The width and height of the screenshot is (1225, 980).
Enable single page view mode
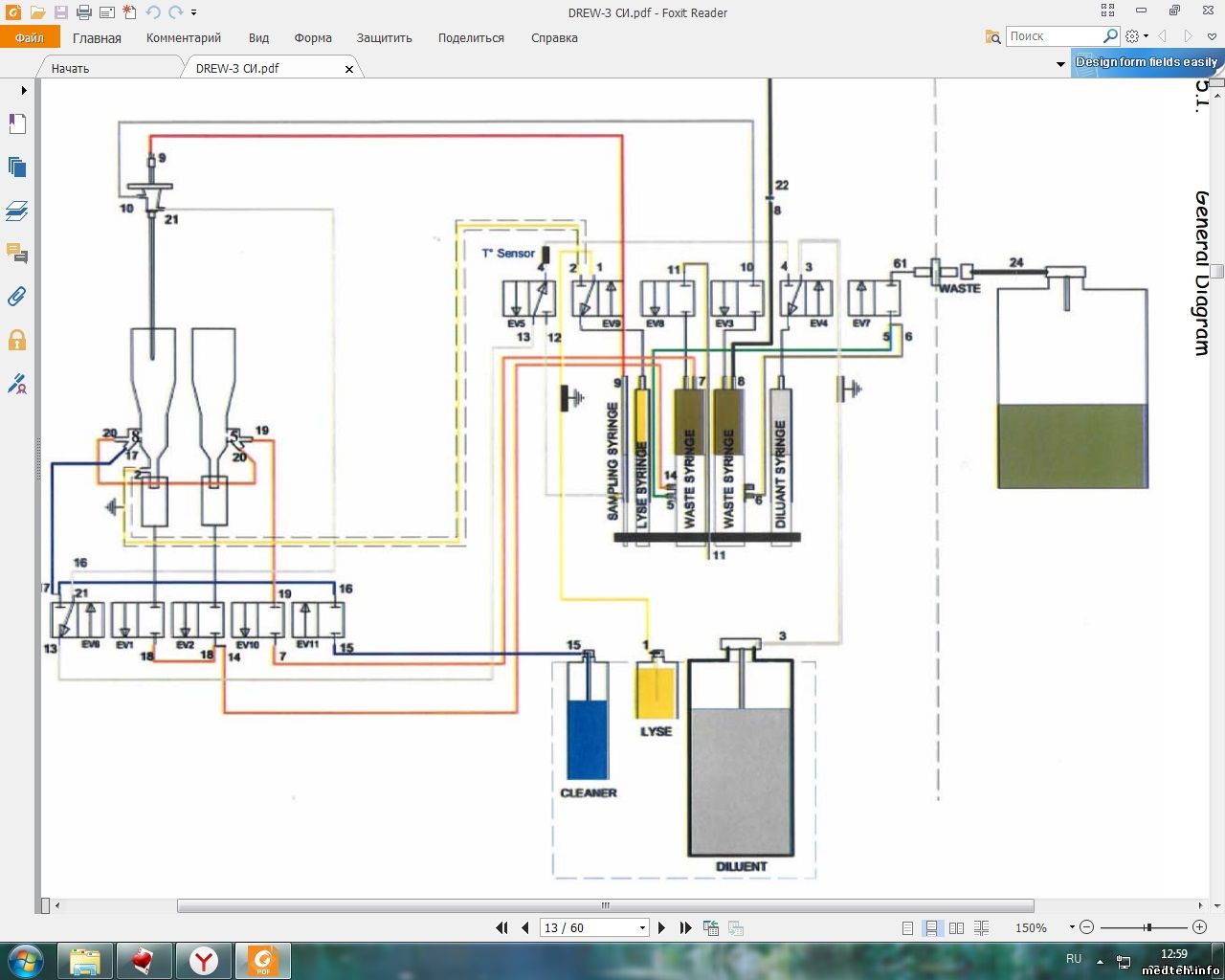907,927
